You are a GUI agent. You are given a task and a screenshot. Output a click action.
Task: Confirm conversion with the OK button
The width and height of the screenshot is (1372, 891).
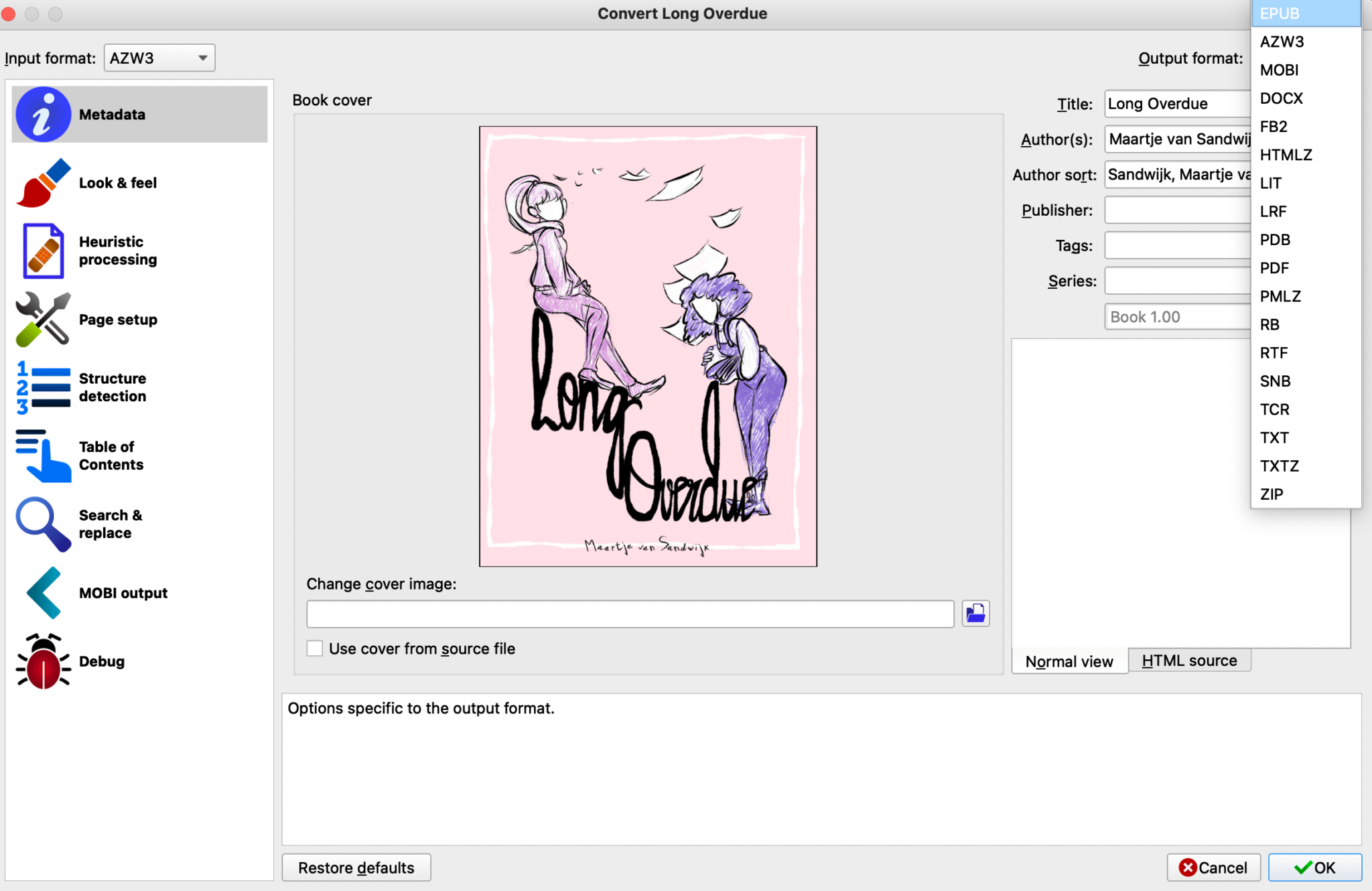tap(1314, 868)
